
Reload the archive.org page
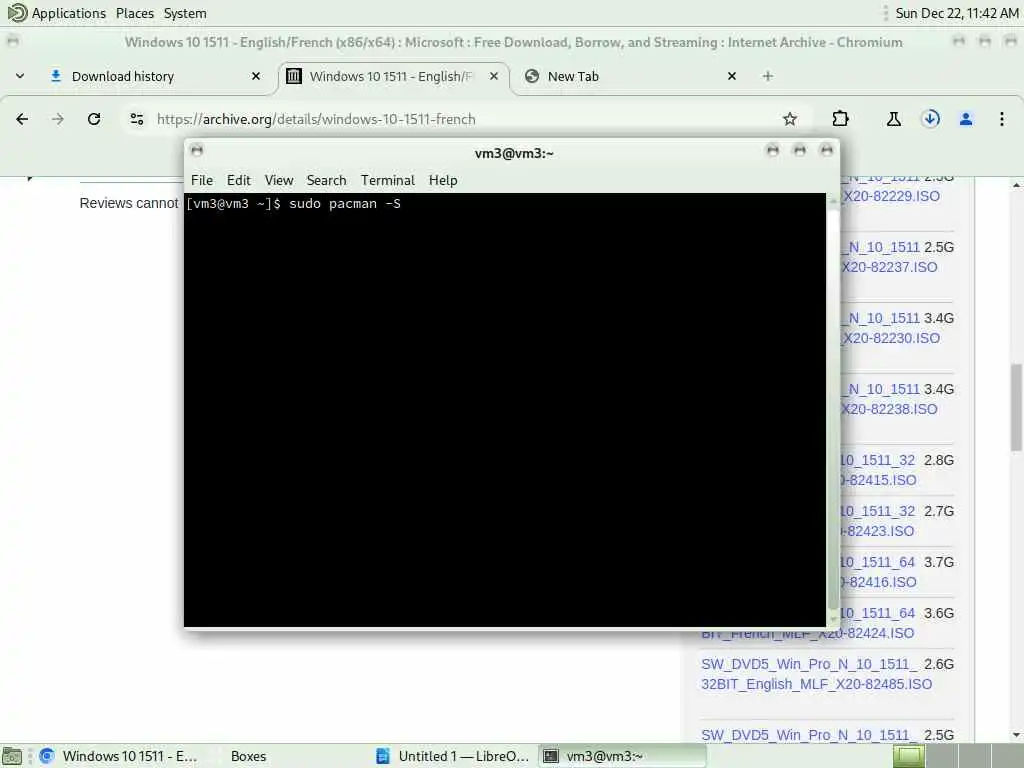click(94, 119)
